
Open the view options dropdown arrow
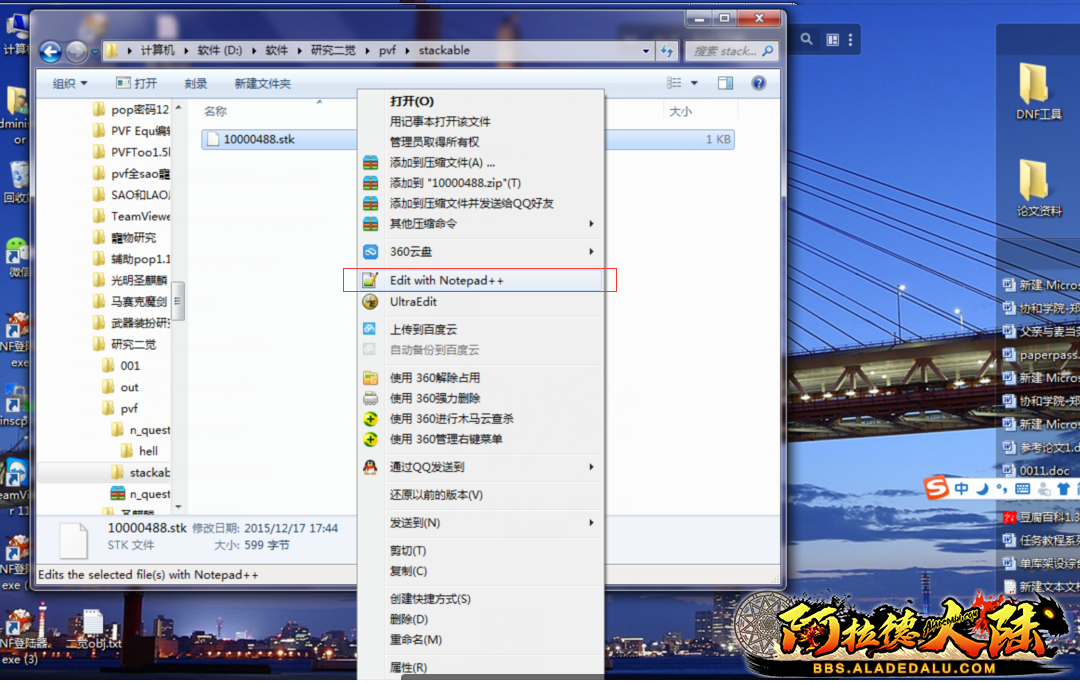click(694, 83)
